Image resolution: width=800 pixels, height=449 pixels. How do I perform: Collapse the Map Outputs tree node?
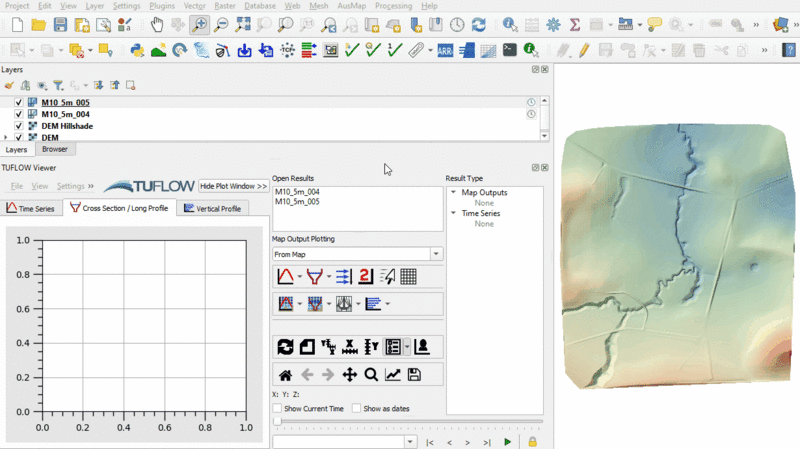pos(453,193)
